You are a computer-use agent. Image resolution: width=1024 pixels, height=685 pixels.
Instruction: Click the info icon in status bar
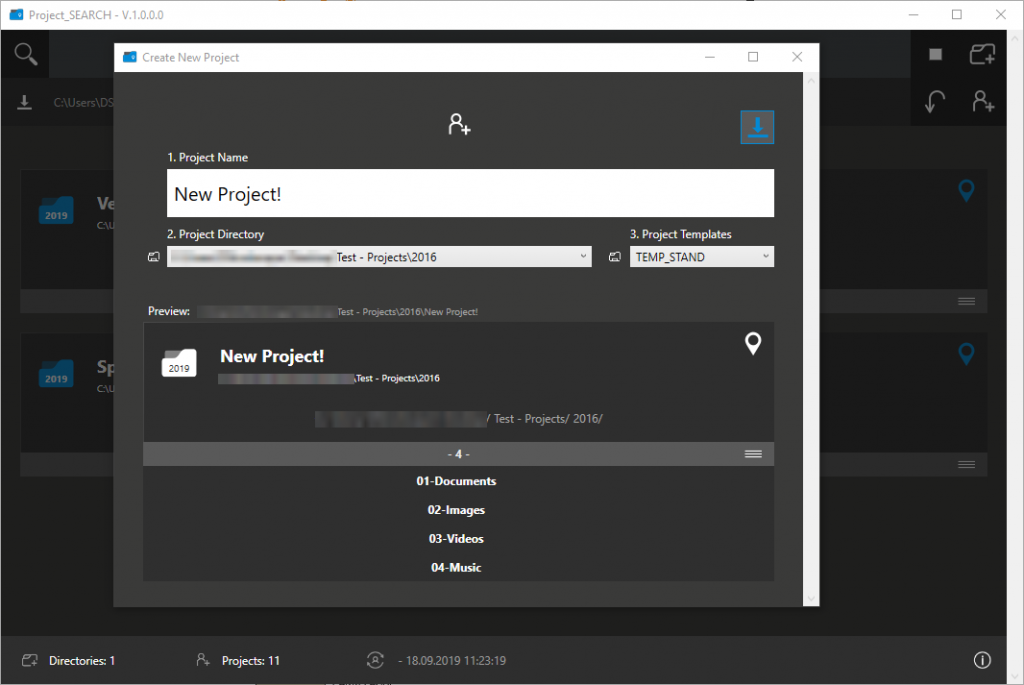pyautogui.click(x=982, y=660)
